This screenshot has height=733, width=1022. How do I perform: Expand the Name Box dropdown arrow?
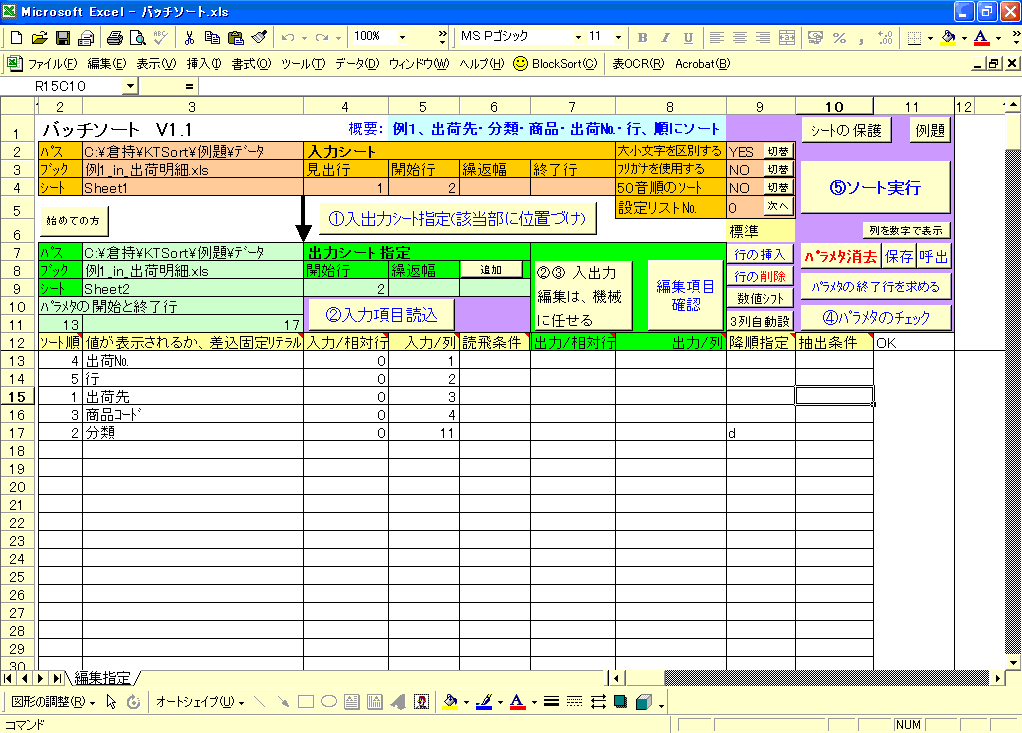coord(129,87)
